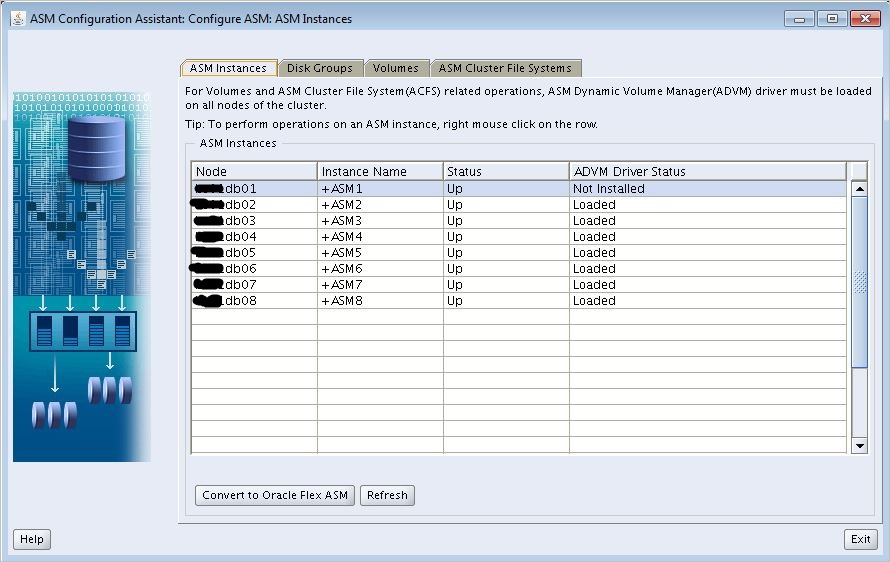Click the Instance Name column header
This screenshot has width=890, height=562.
(380, 171)
